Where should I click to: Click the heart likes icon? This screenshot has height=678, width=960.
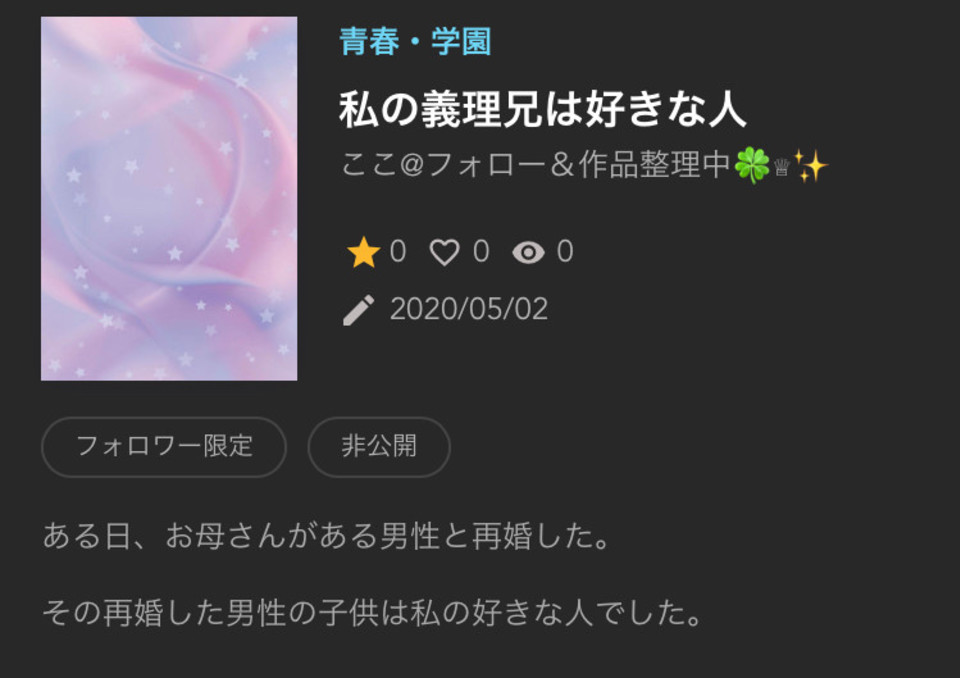pyautogui.click(x=444, y=252)
